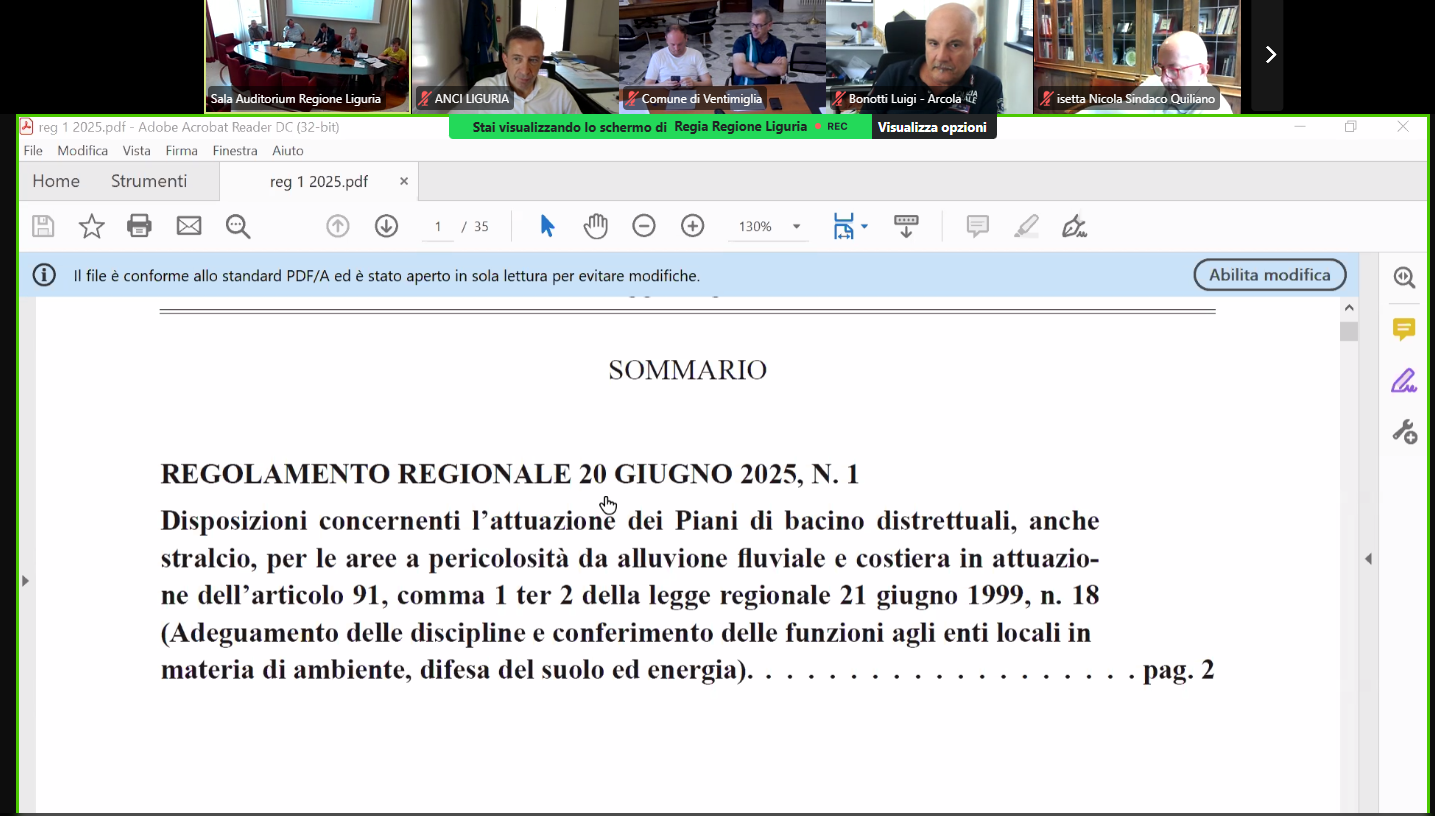
Task: Click the document vertical scrollbar thumb
Action: coord(1349,332)
